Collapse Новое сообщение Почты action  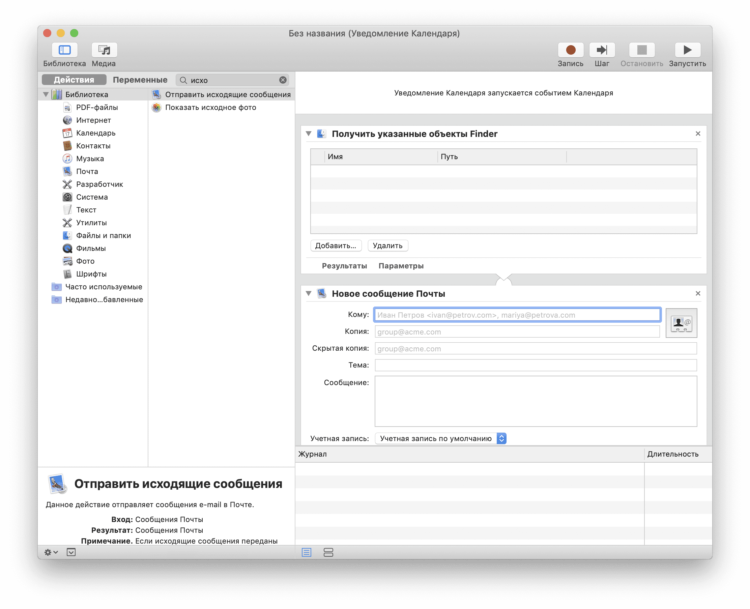[x=309, y=294]
